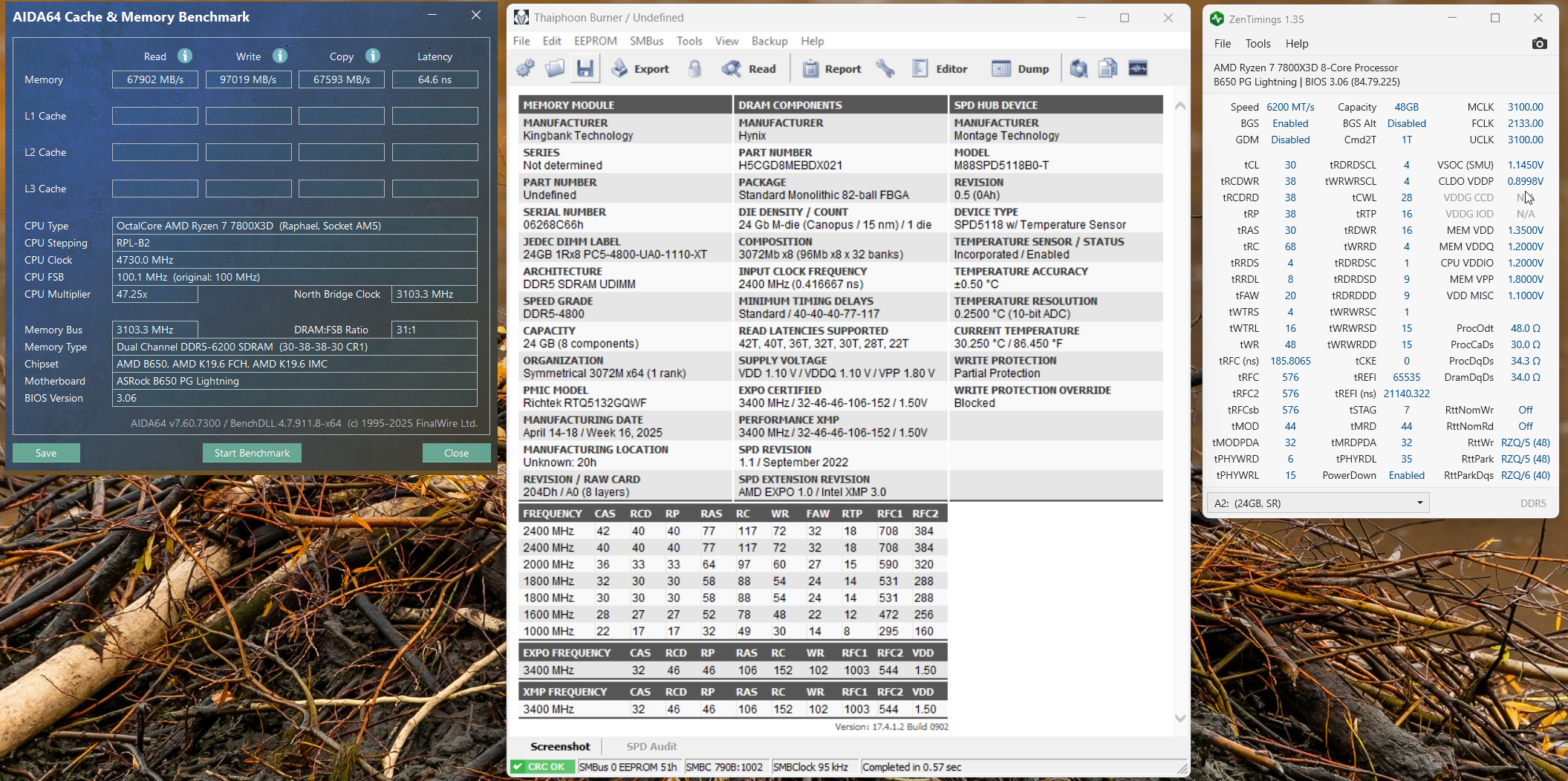
Task: Click the wrench tool icon
Action: click(x=885, y=69)
